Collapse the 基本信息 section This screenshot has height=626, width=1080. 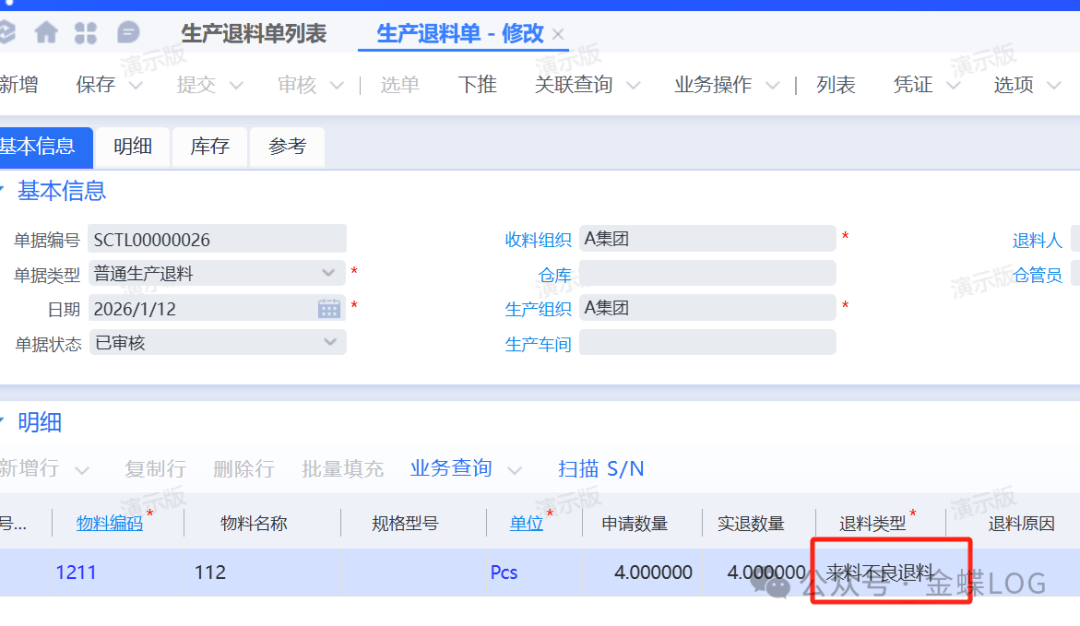pos(3,190)
